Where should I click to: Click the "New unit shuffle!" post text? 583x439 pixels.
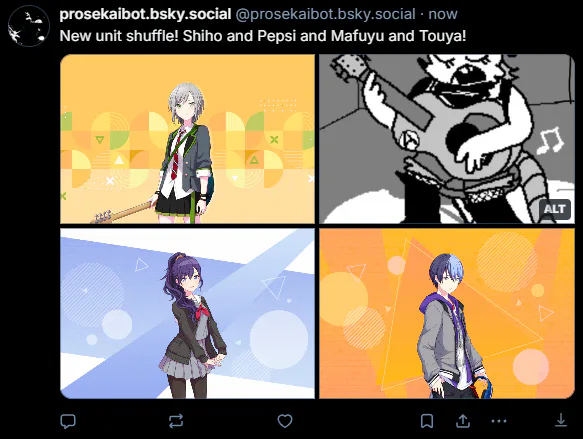click(x=119, y=36)
